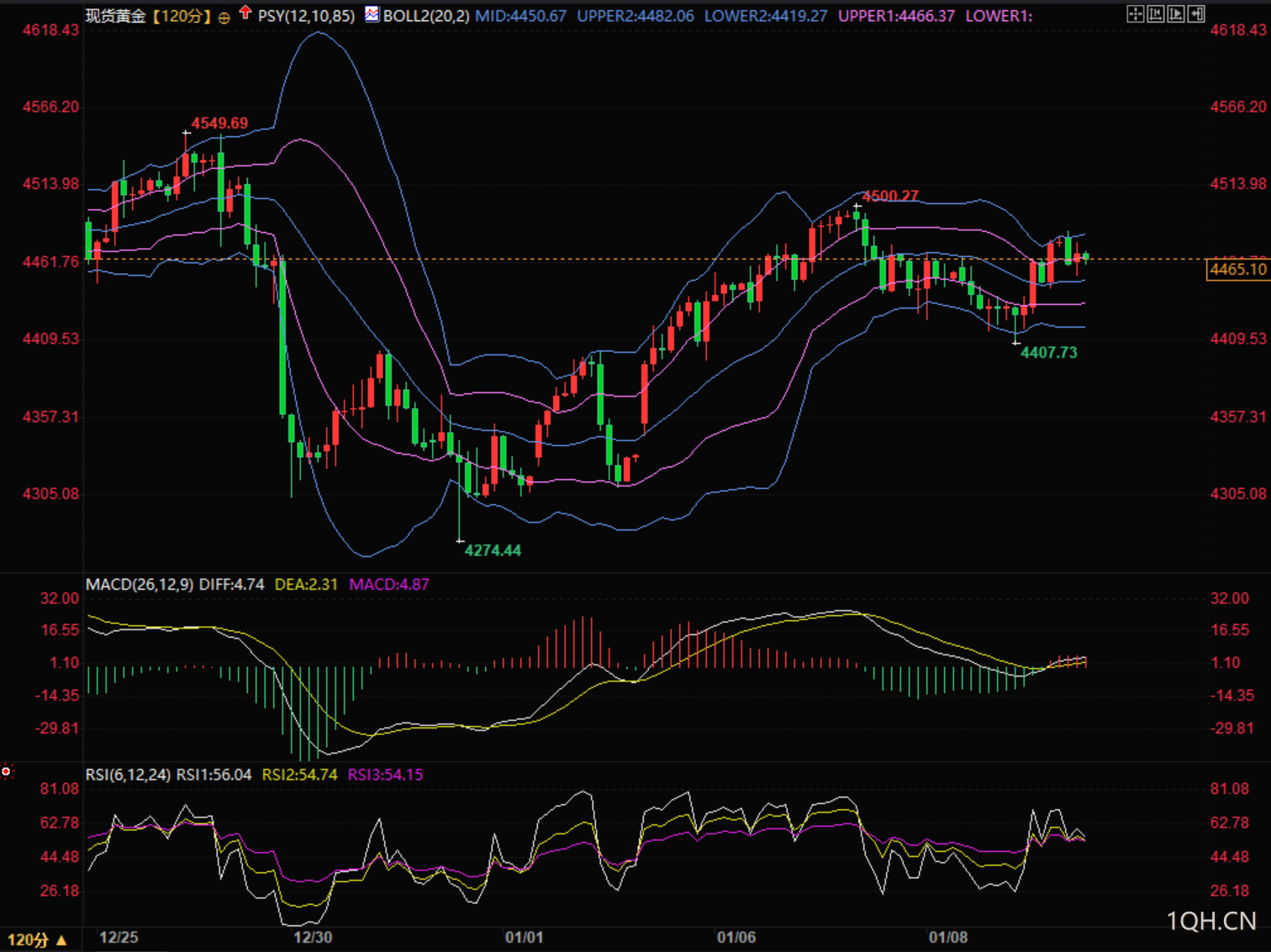1271x952 pixels.
Task: Click the BOLL2 indicator chart icon
Action: (372, 14)
